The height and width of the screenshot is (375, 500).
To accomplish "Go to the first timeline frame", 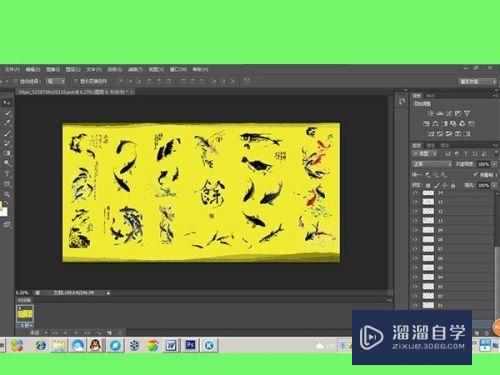I will click(55, 332).
